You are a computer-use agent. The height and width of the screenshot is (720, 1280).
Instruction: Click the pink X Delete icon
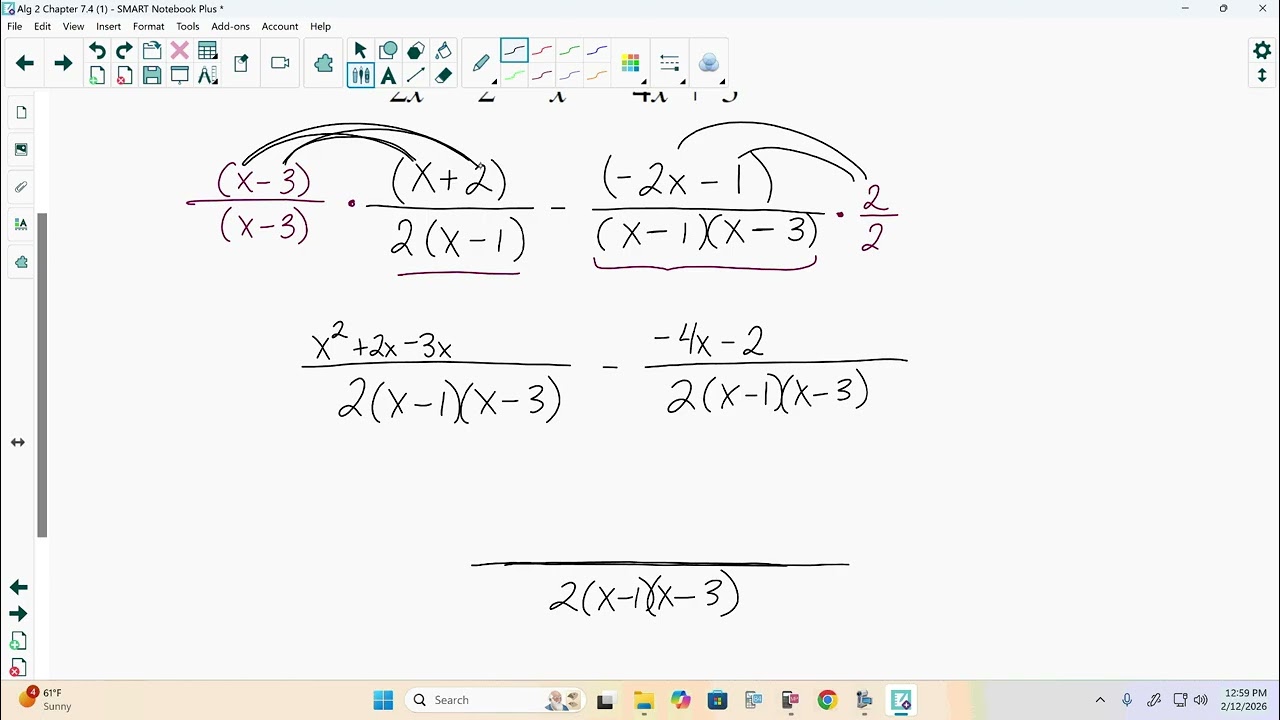tap(180, 51)
